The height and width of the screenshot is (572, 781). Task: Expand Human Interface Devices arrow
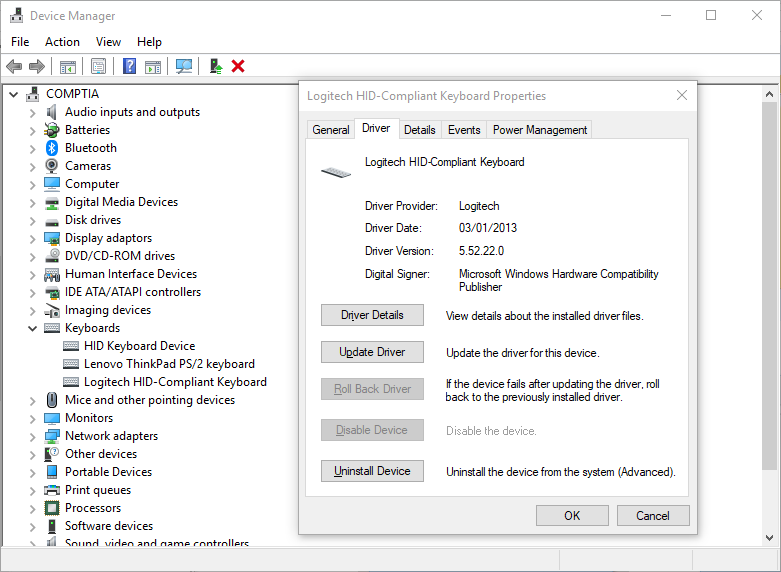[x=33, y=275]
